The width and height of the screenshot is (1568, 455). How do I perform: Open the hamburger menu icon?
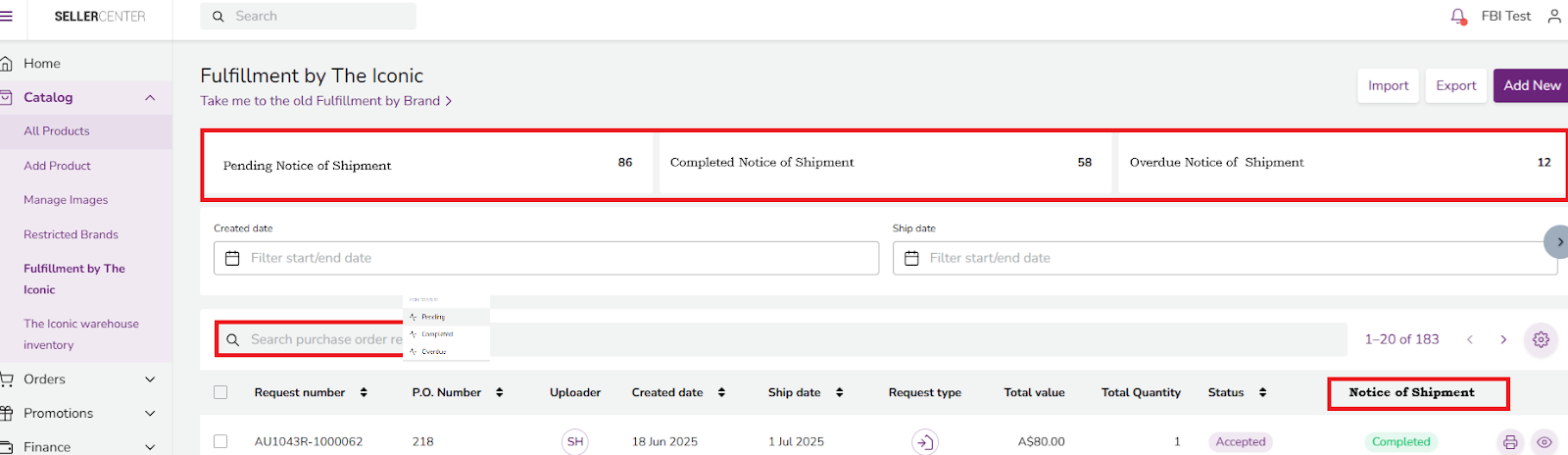[x=7, y=17]
